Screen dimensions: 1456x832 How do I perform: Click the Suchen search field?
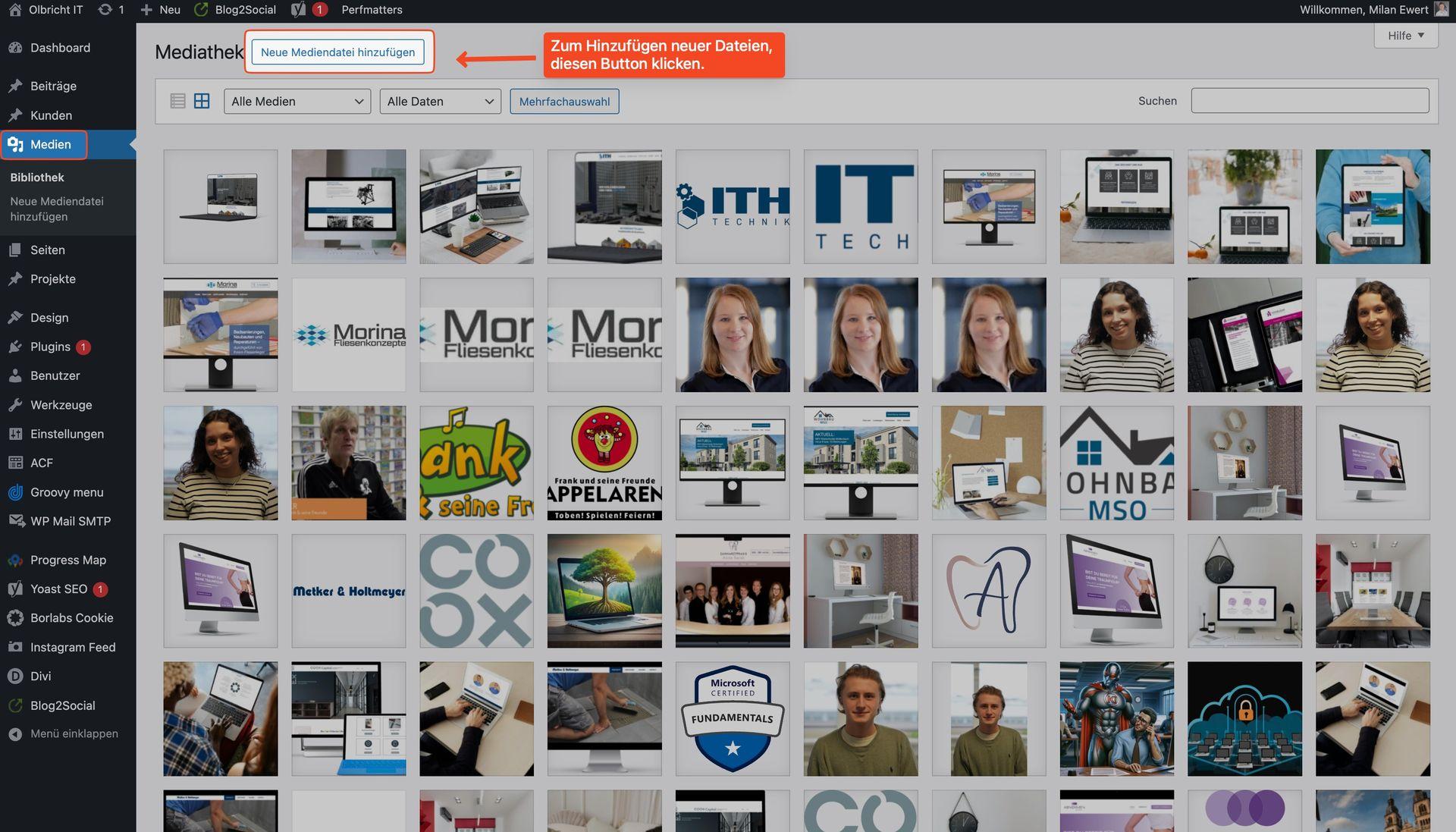tap(1310, 101)
